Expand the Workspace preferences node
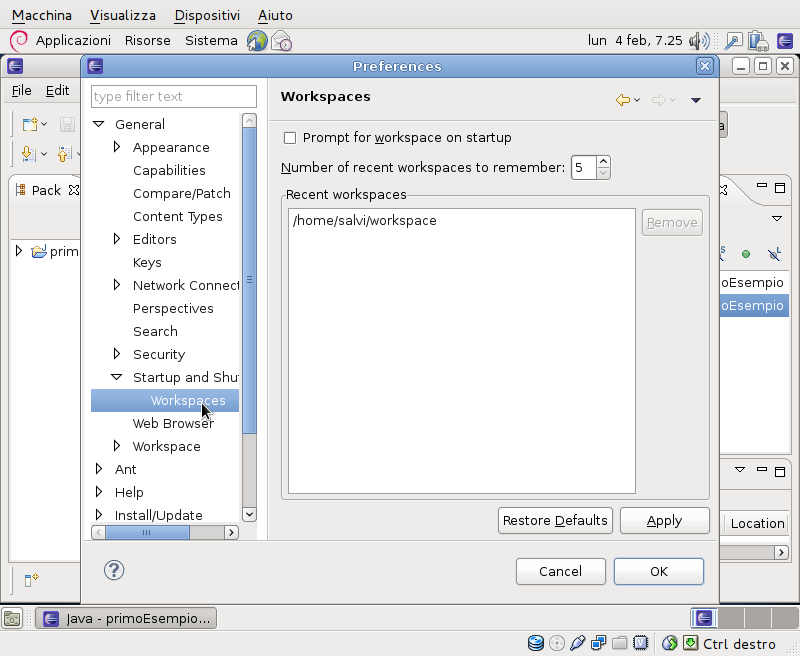Image resolution: width=800 pixels, height=656 pixels. click(x=117, y=446)
